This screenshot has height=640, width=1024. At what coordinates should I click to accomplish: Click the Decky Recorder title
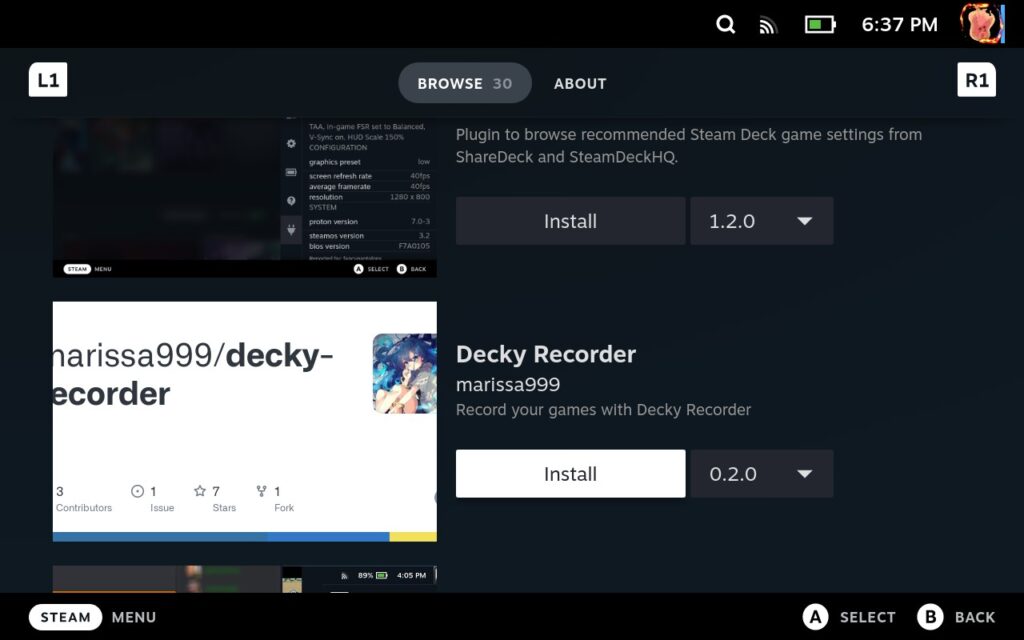tap(545, 354)
